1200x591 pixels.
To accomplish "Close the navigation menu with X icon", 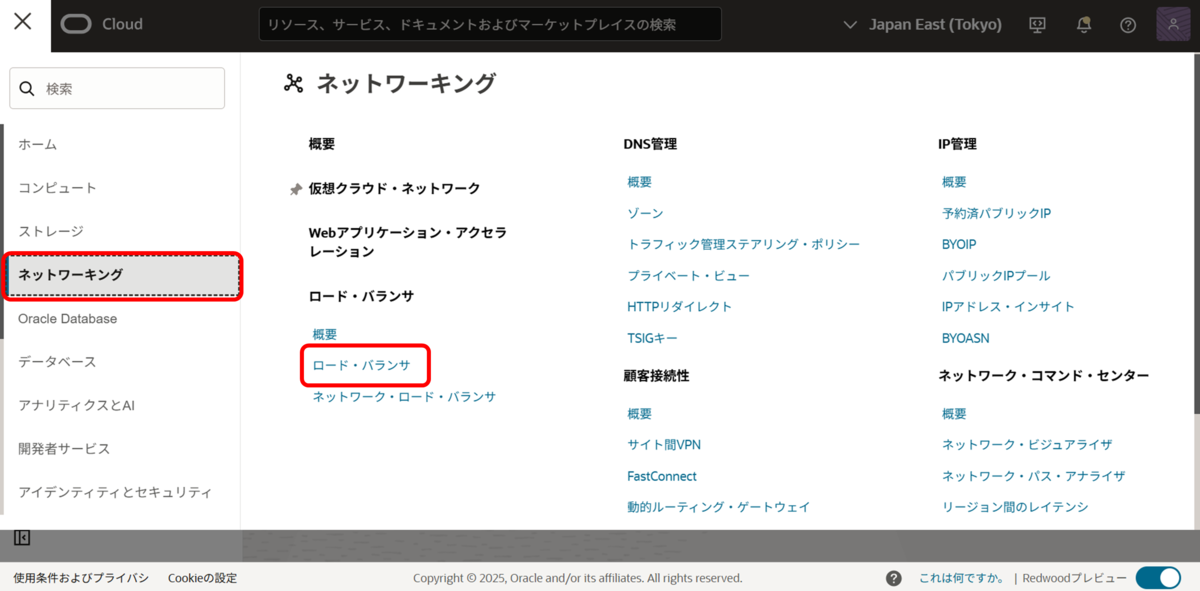I will (x=22, y=22).
